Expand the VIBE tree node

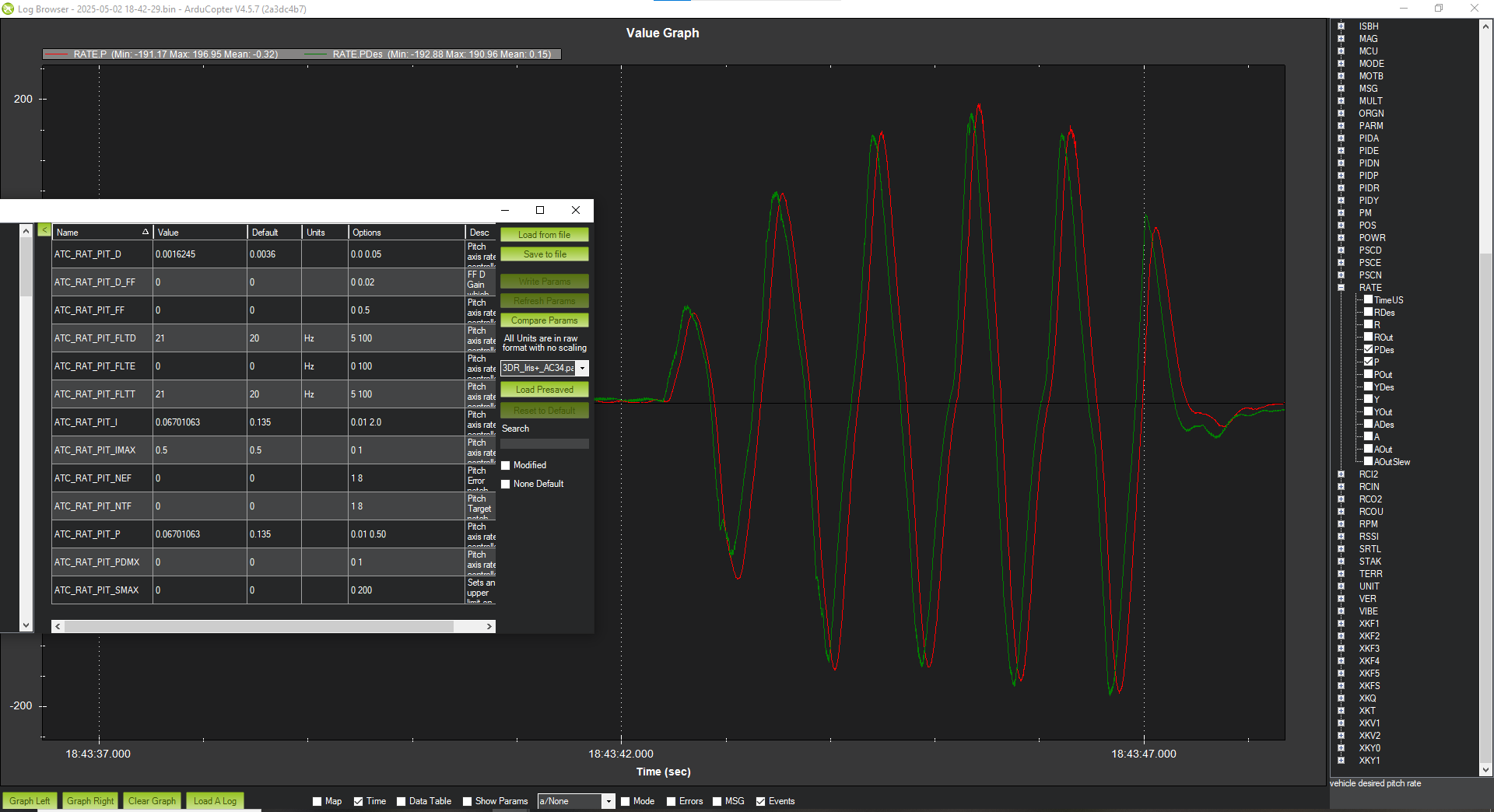click(1341, 611)
